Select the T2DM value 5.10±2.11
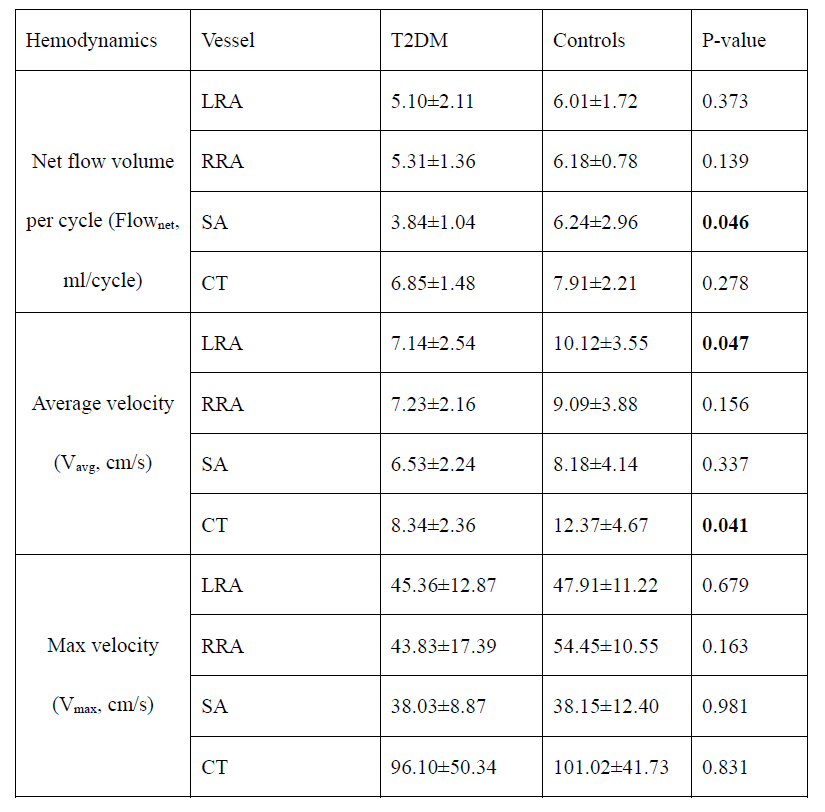This screenshot has width=825, height=812. [x=433, y=101]
